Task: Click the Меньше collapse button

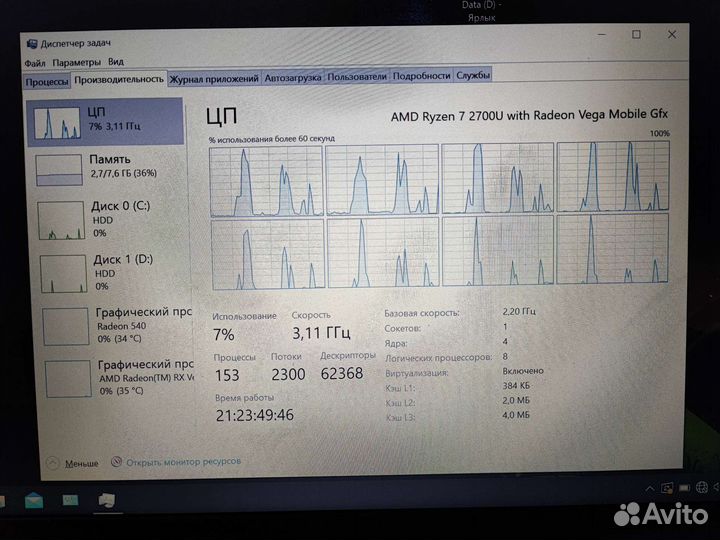Action: coord(73,463)
